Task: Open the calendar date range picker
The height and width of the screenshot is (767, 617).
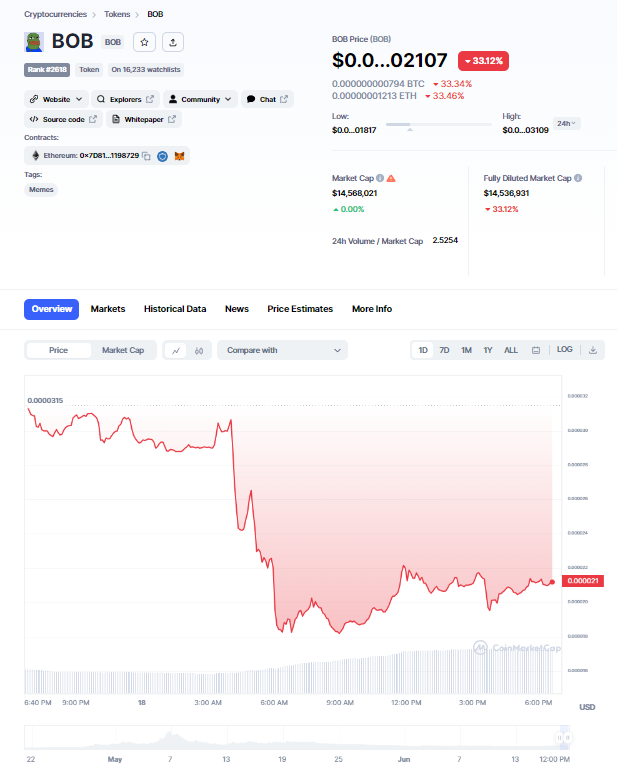Action: 536,350
